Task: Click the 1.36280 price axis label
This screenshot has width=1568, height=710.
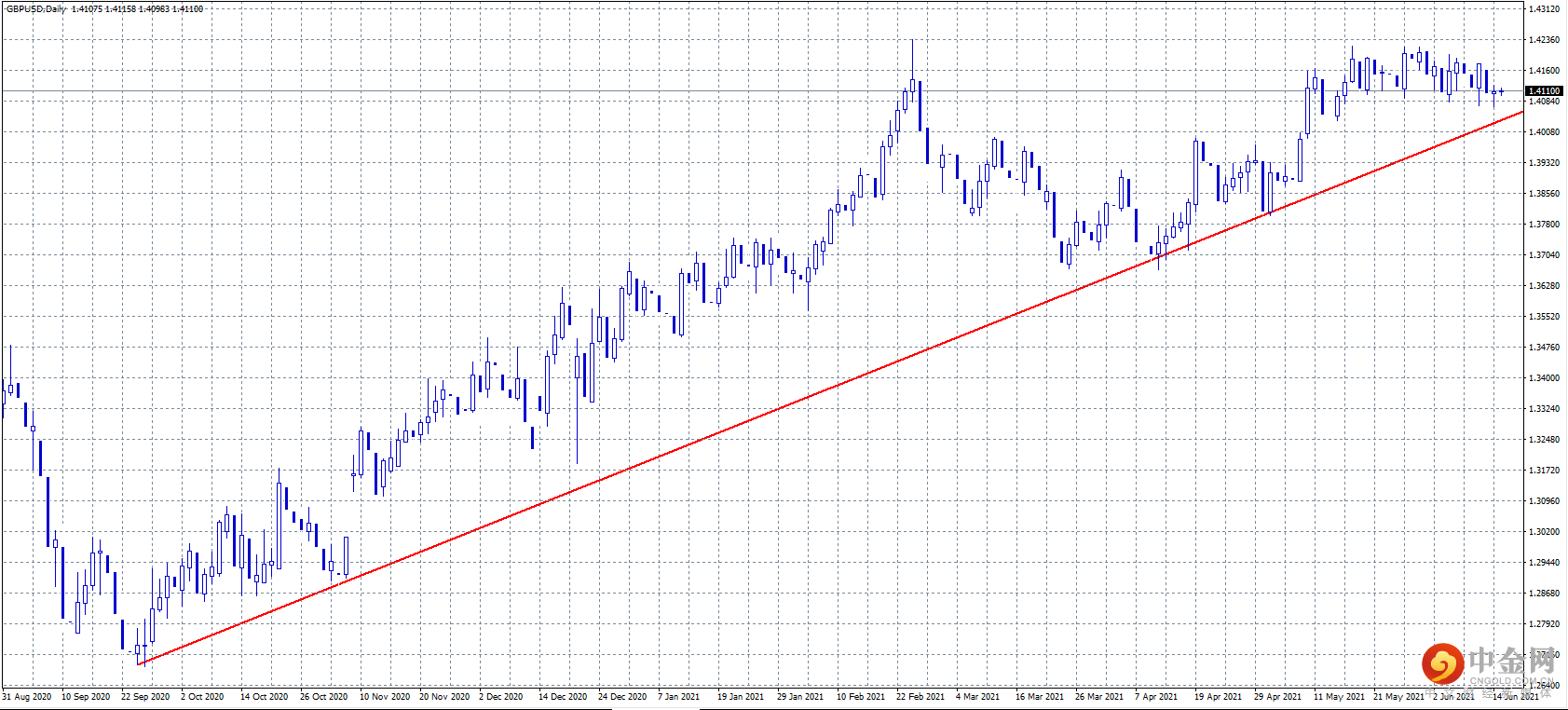Action: pos(1545,286)
